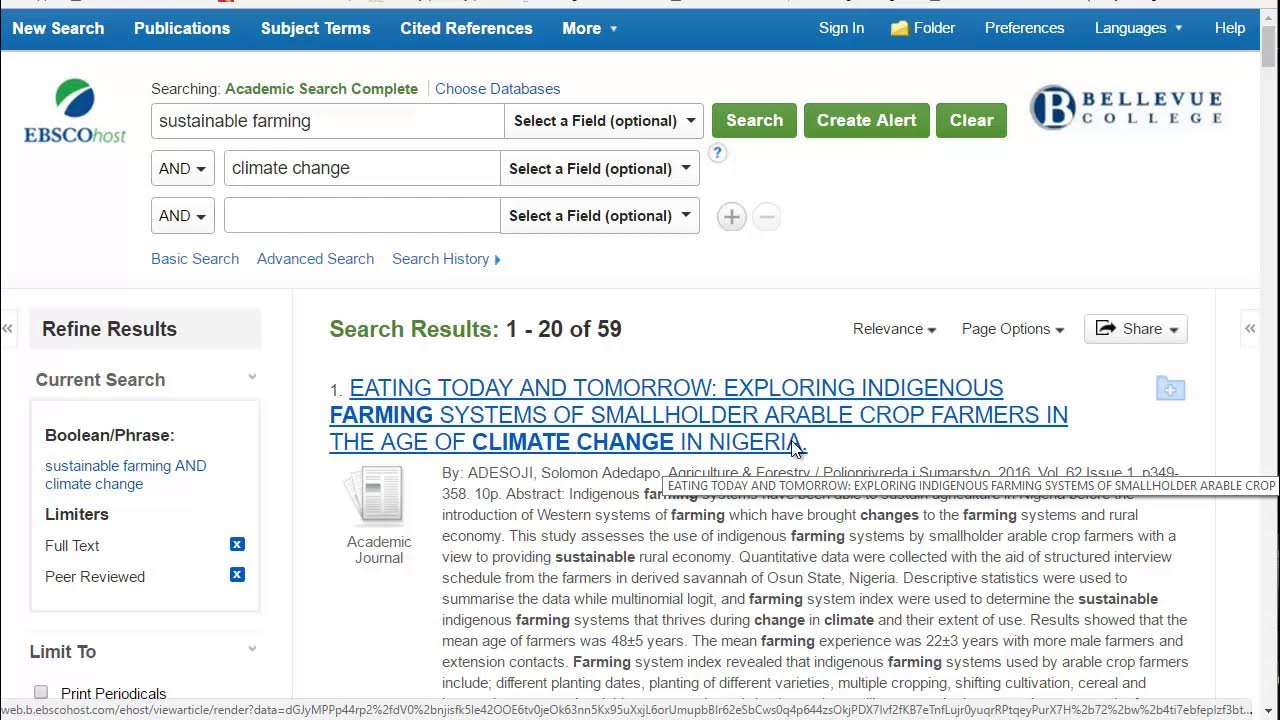Remove search row with minus icon
The width and height of the screenshot is (1280, 720).
tap(766, 217)
